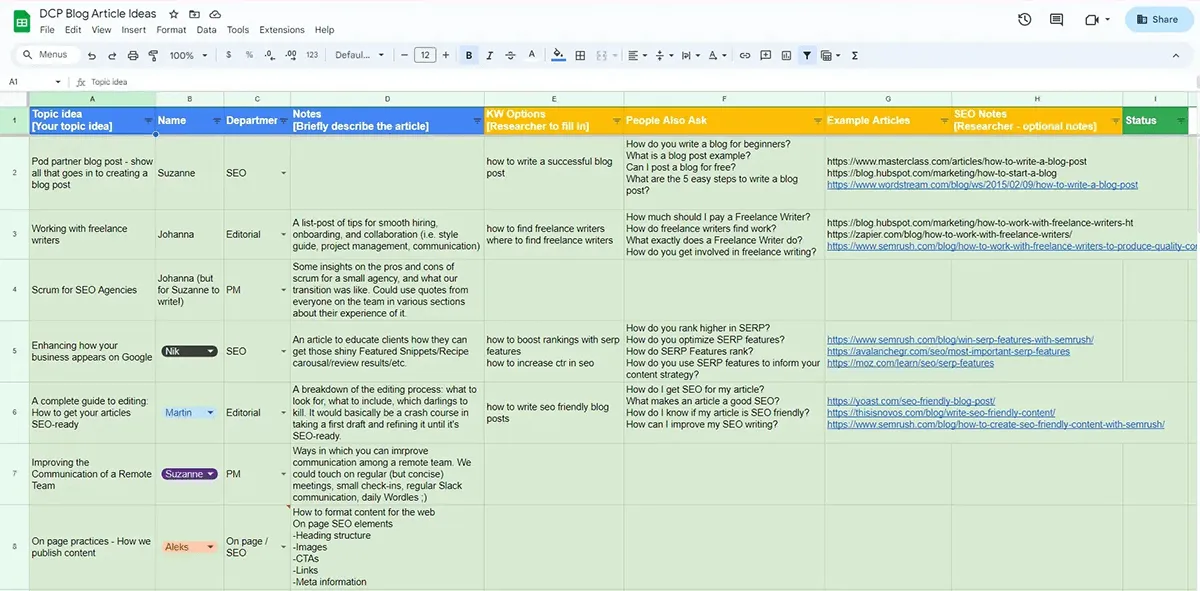Open version history via the clock icon

[1024, 18]
